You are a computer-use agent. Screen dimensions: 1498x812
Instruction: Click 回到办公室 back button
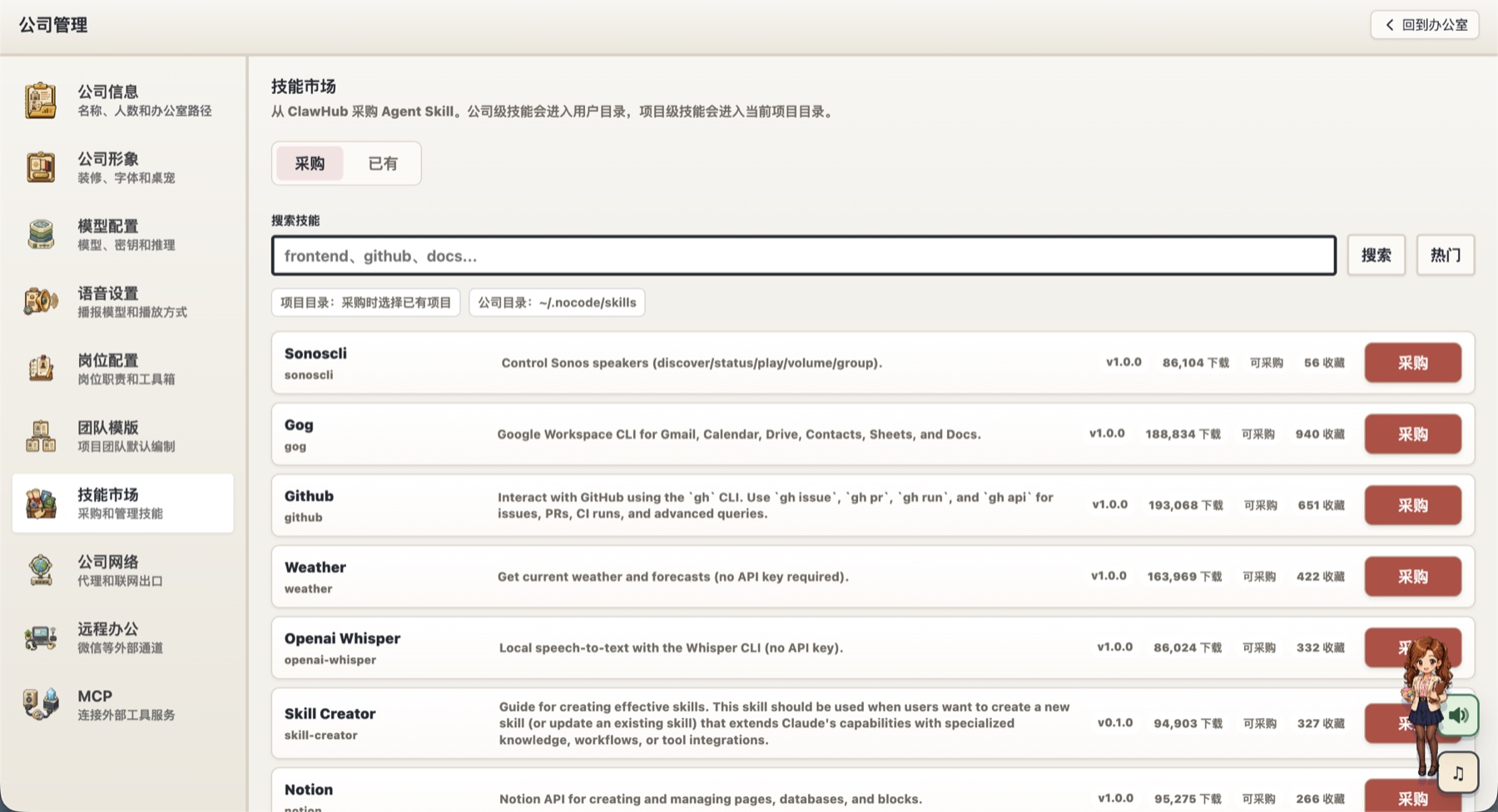pos(1425,25)
